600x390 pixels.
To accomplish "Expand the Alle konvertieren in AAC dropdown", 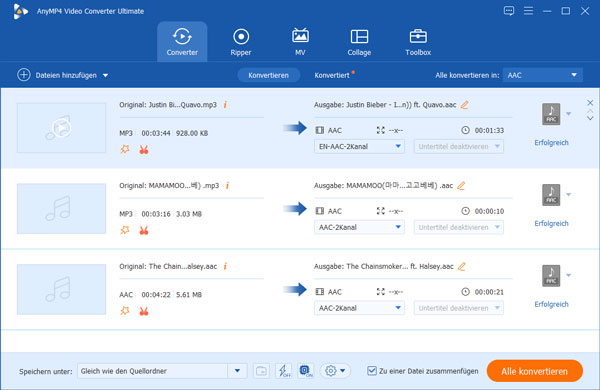I will click(x=543, y=75).
